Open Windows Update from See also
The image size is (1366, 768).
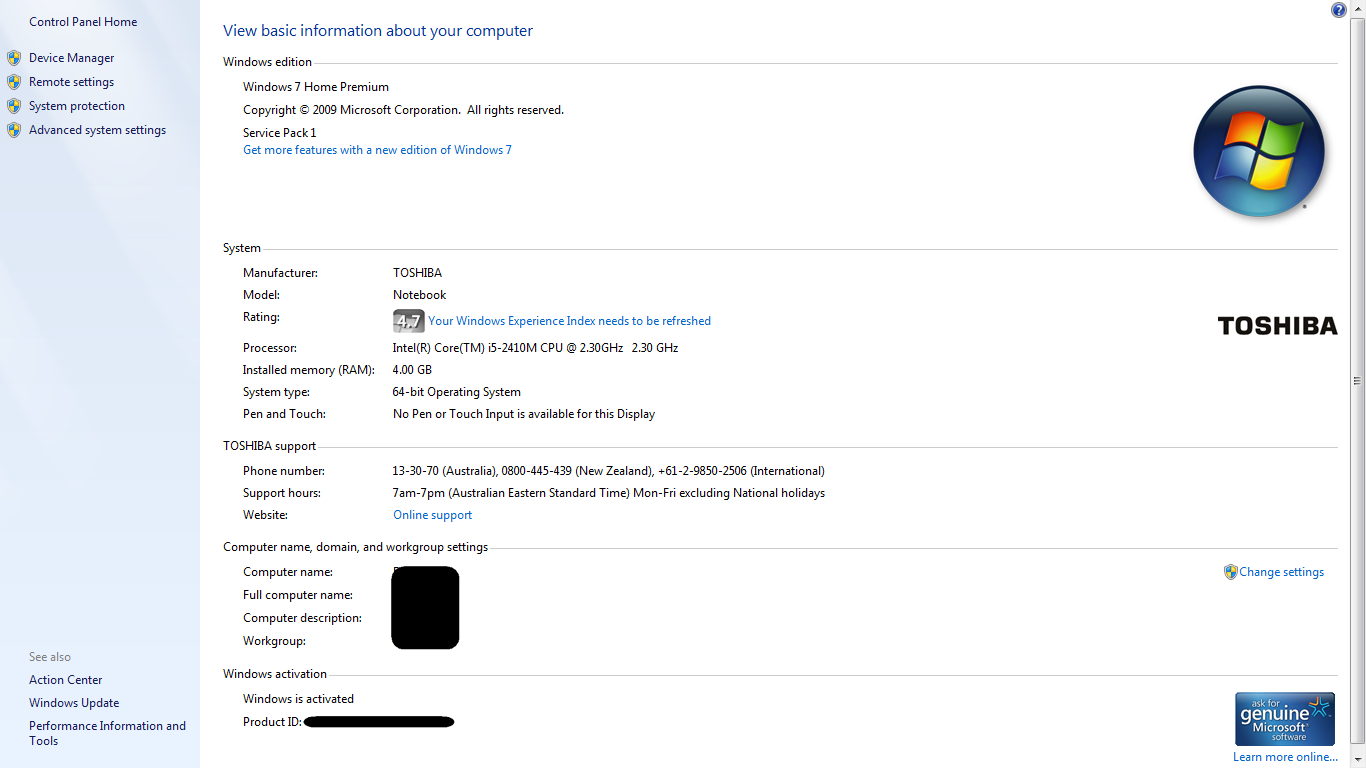coord(74,703)
